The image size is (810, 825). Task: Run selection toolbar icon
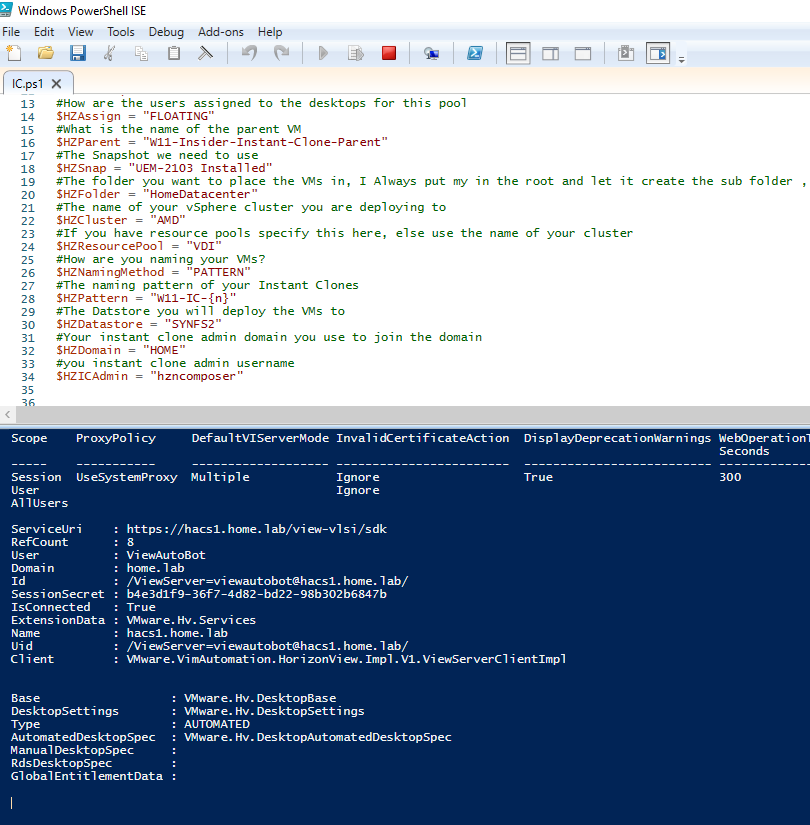point(356,53)
